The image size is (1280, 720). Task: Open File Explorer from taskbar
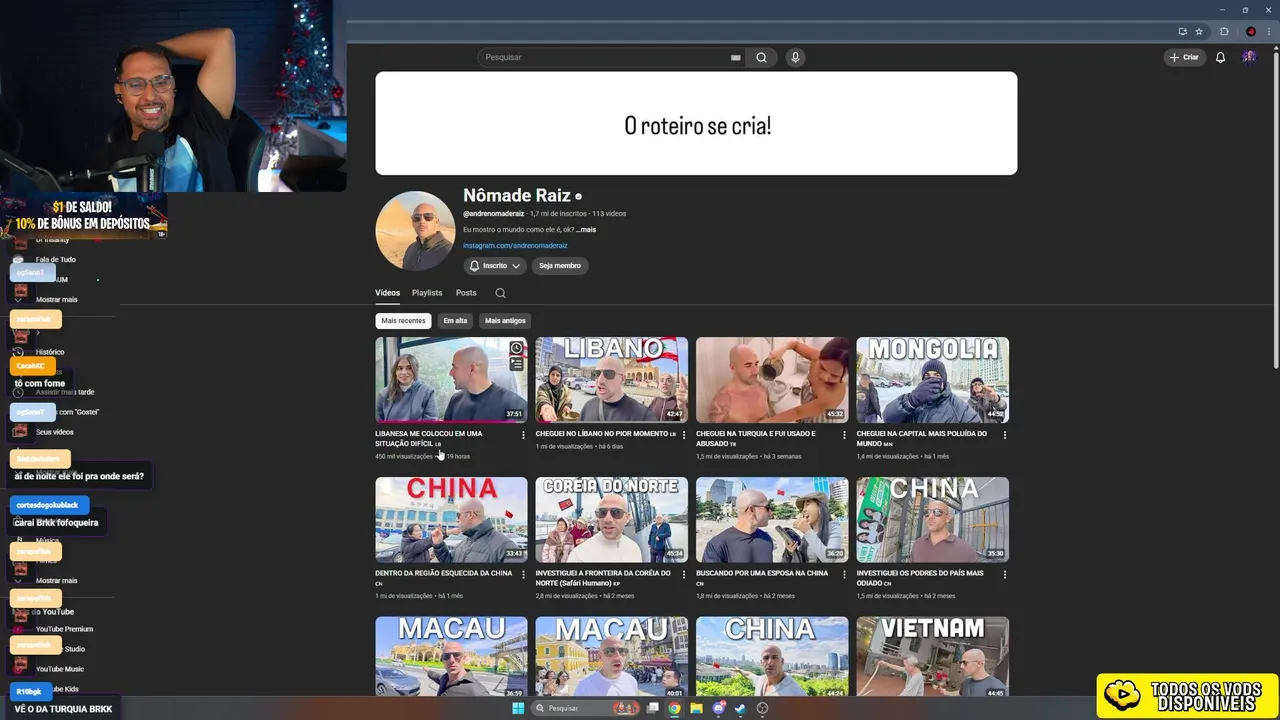[x=696, y=708]
